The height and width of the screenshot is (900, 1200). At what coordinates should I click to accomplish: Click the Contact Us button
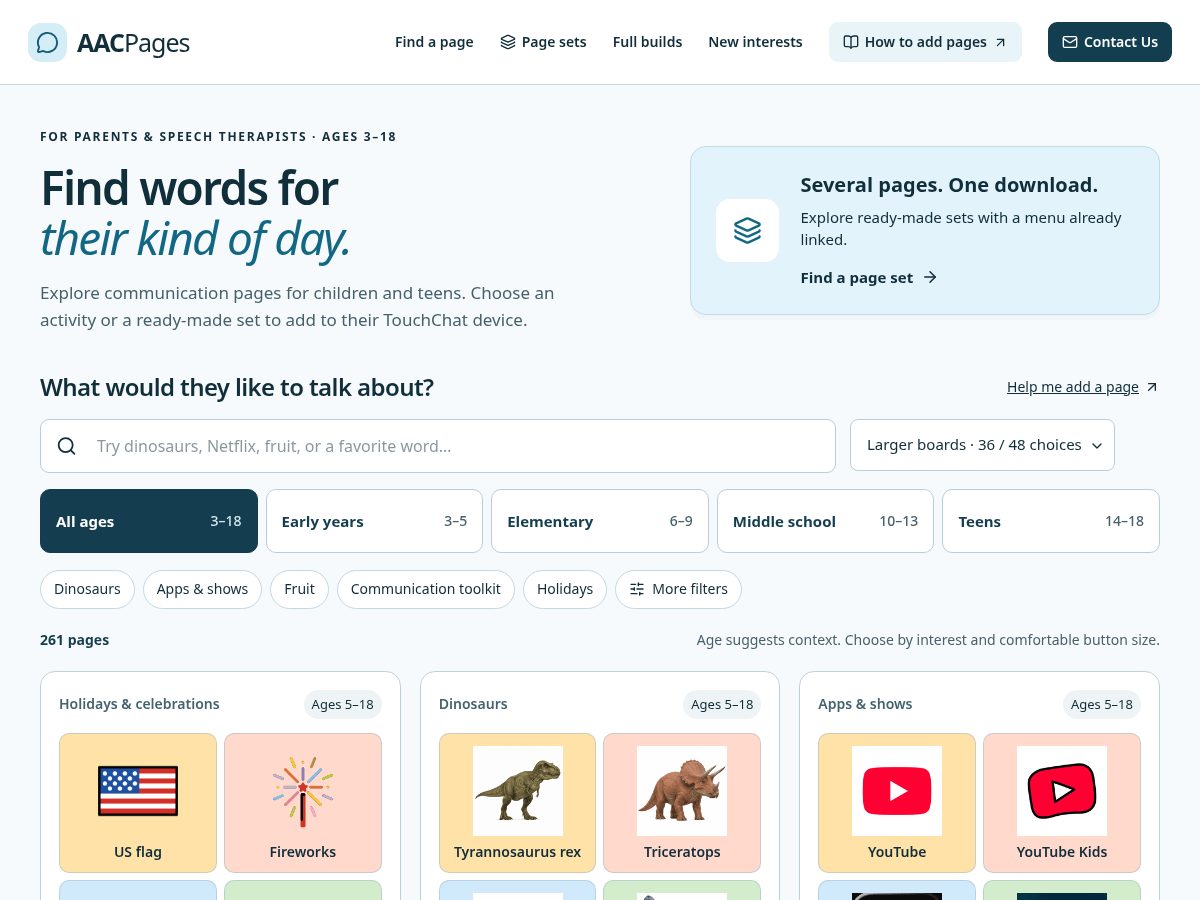pyautogui.click(x=1110, y=42)
